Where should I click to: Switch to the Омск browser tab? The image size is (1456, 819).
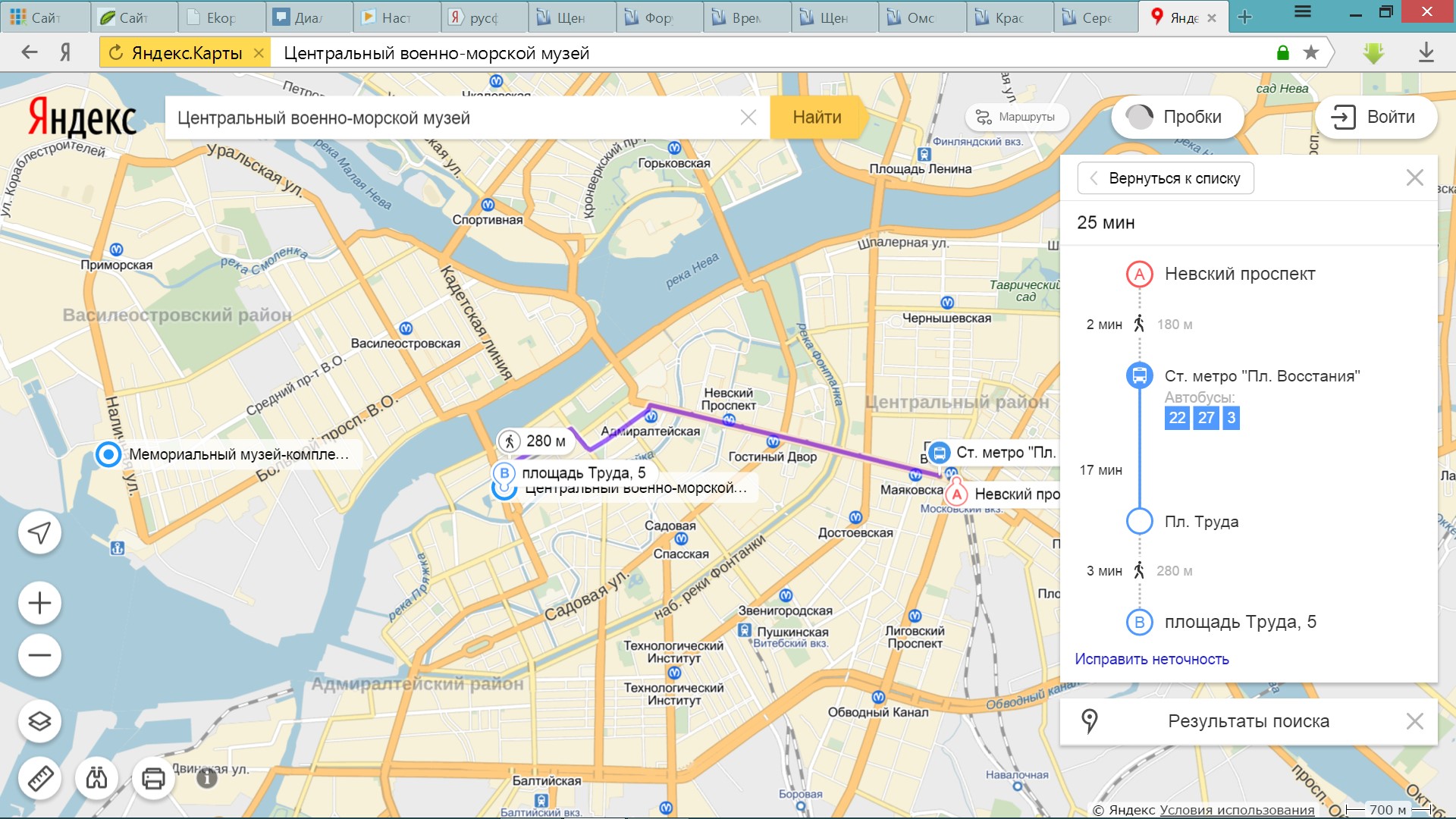coord(921,17)
